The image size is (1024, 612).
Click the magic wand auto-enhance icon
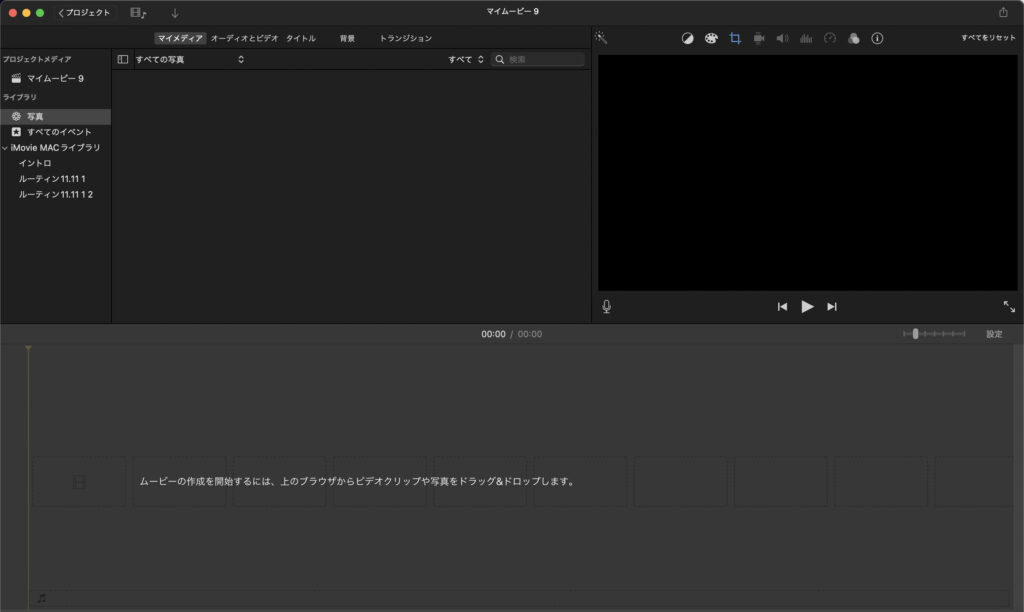(x=601, y=38)
